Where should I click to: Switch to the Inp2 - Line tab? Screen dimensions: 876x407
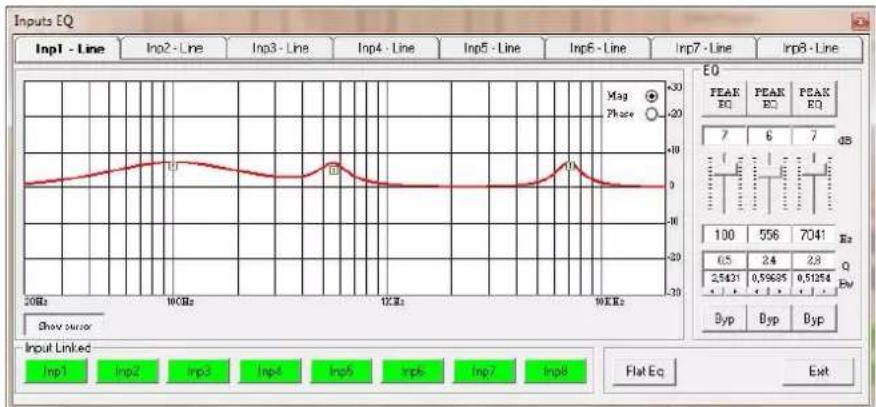tap(175, 49)
